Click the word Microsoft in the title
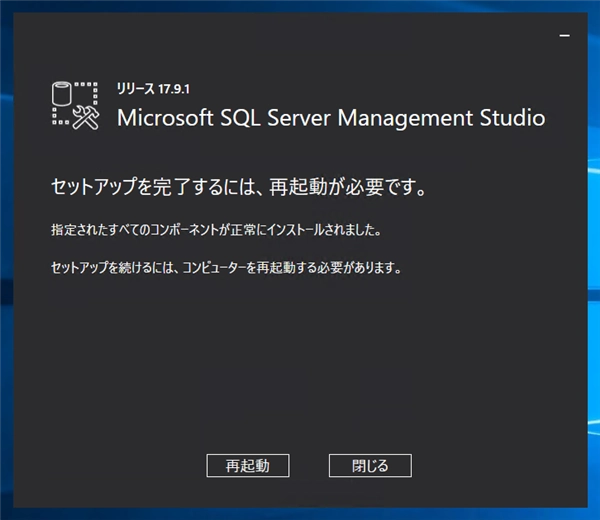The height and width of the screenshot is (520, 600). coord(165,118)
